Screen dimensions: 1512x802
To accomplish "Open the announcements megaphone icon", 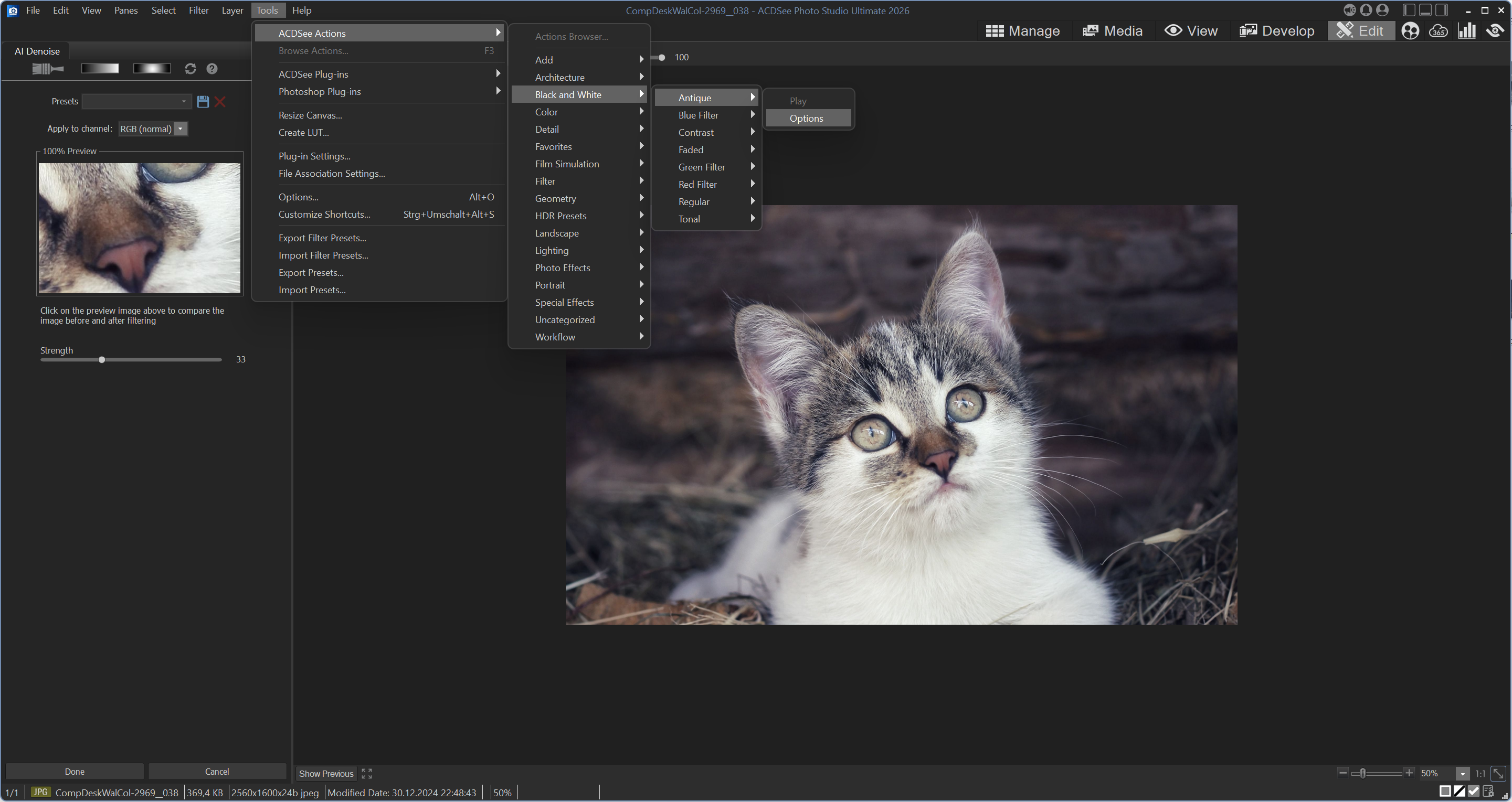I will tap(1349, 10).
